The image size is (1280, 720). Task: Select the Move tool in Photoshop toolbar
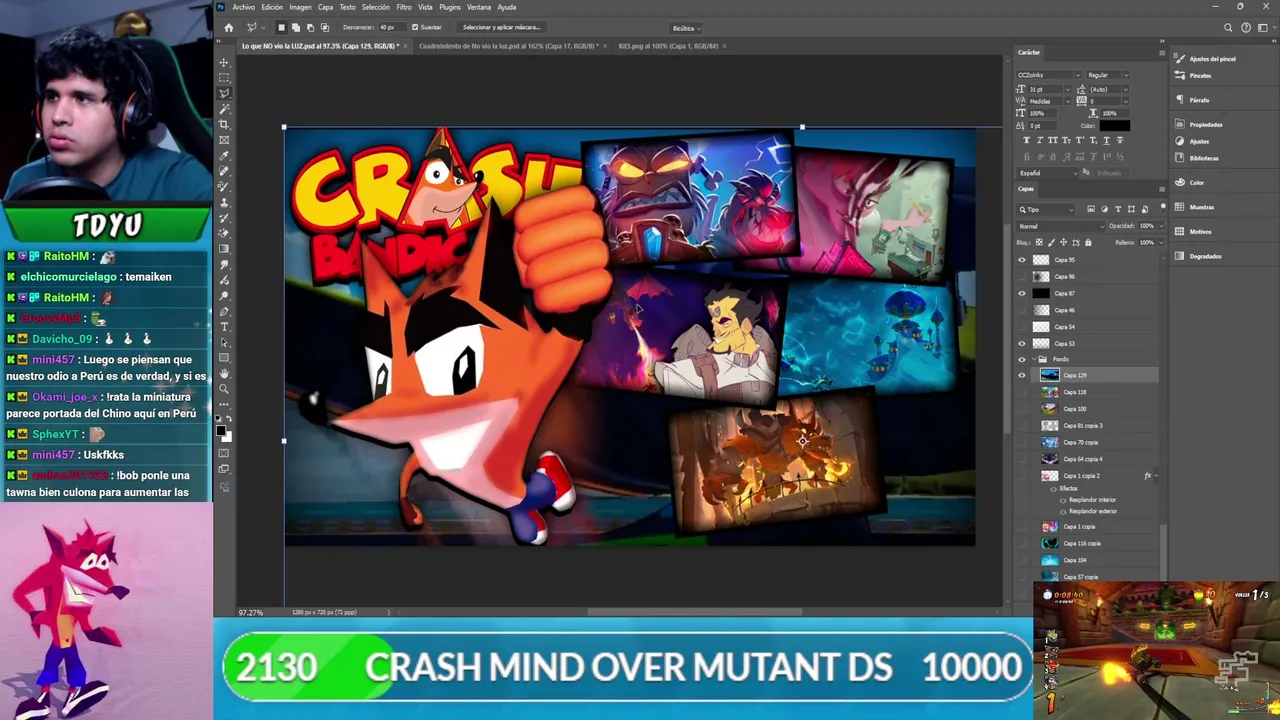(224, 62)
